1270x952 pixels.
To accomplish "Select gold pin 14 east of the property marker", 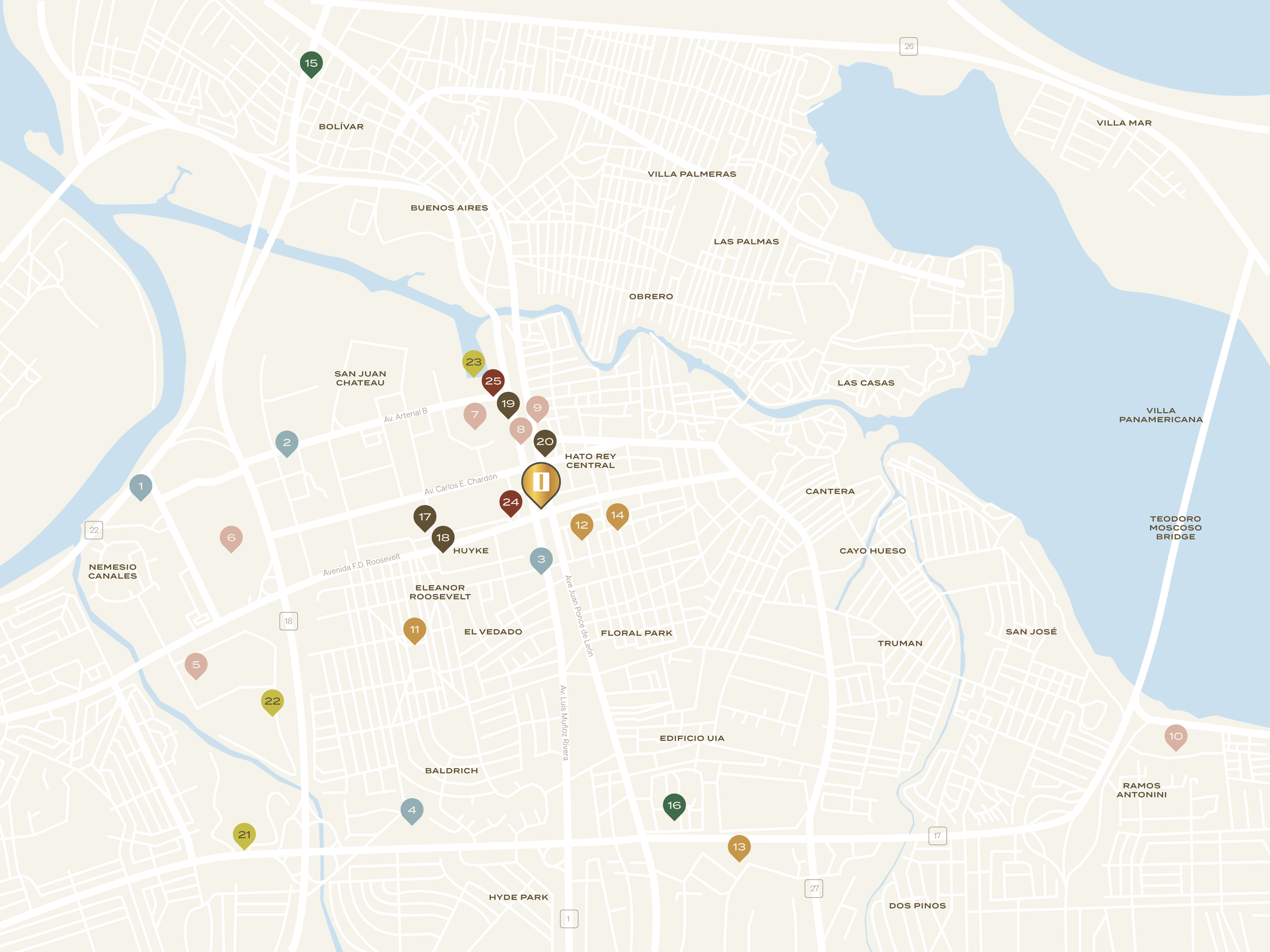I will (x=618, y=516).
